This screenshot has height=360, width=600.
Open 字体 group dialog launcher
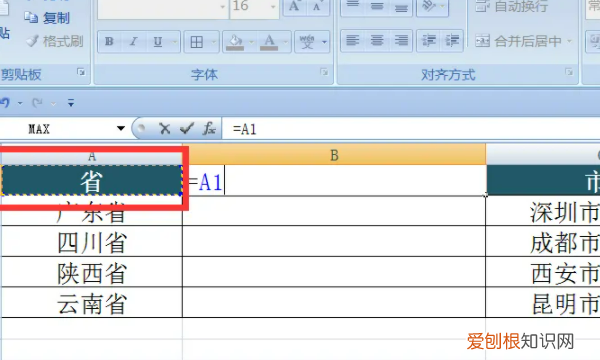tap(324, 72)
